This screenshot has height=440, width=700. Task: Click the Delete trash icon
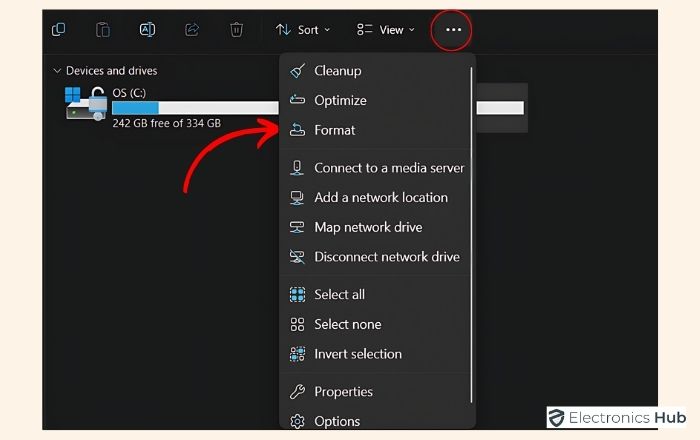click(236, 30)
